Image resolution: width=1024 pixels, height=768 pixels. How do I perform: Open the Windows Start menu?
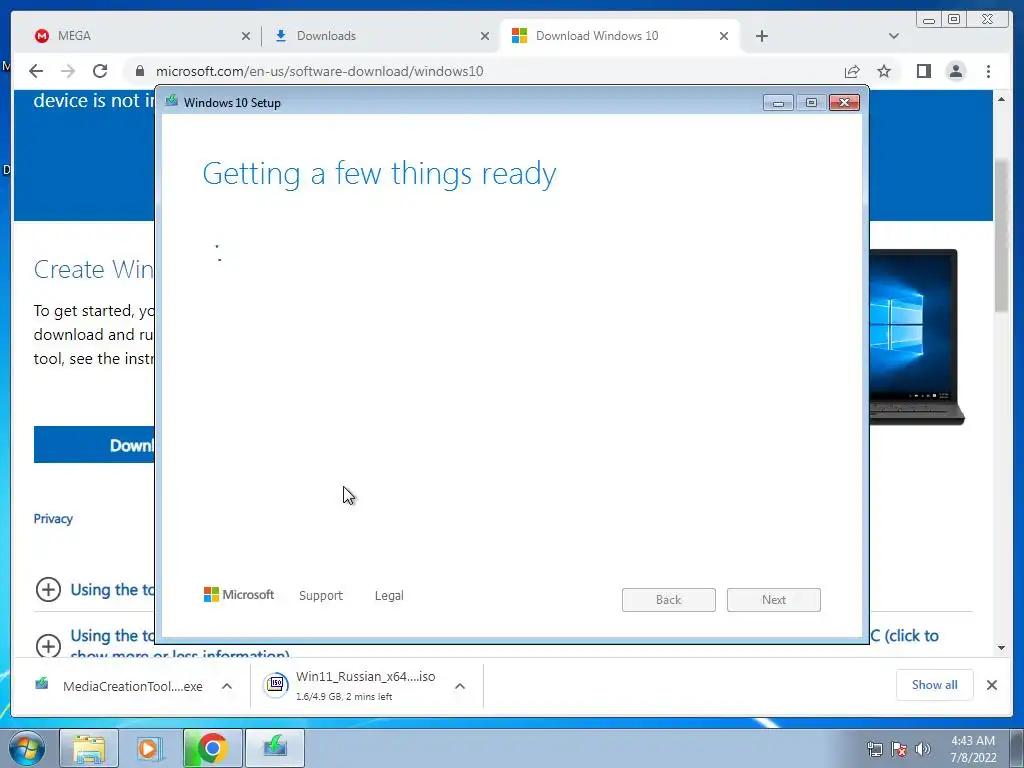(27, 748)
